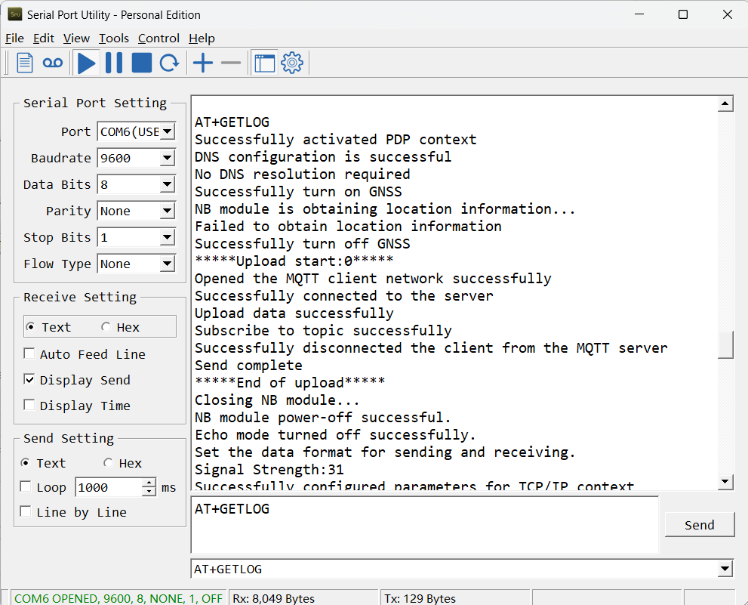This screenshot has width=748, height=605.
Task: Expand the AT+GETLOG history dropdown
Action: click(x=725, y=569)
